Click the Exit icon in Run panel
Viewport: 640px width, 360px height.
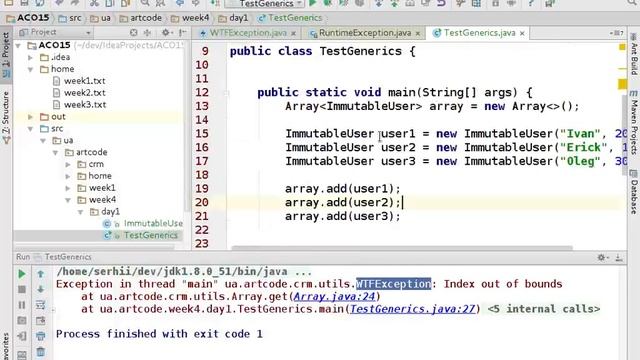coord(22,336)
